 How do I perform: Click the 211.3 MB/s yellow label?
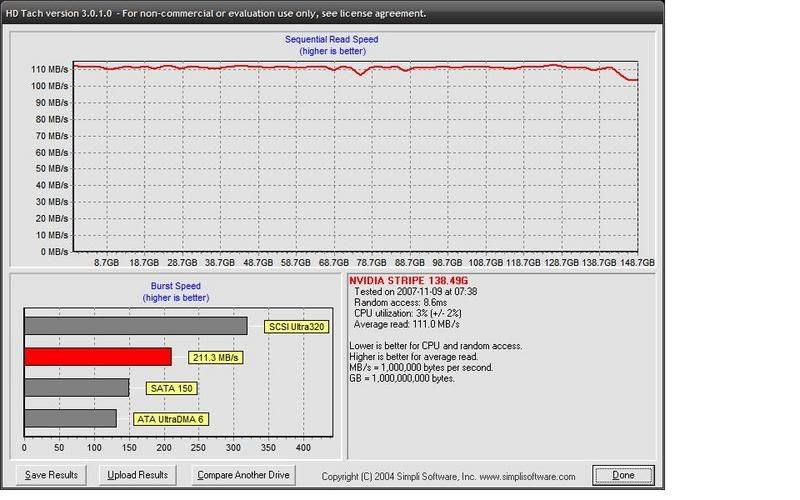217,357
